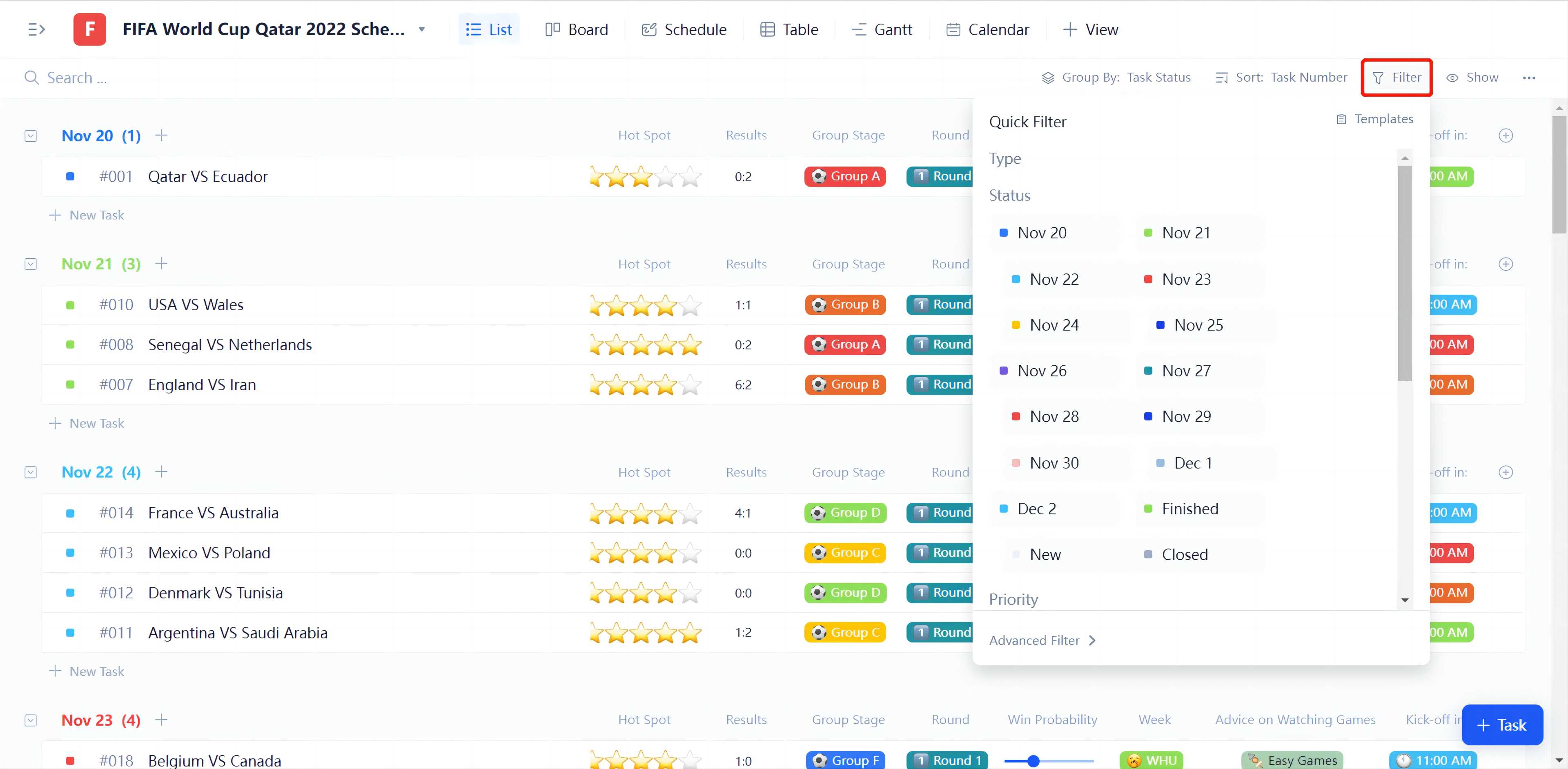This screenshot has height=769, width=1568.
Task: Open filter Templates
Action: [1374, 119]
